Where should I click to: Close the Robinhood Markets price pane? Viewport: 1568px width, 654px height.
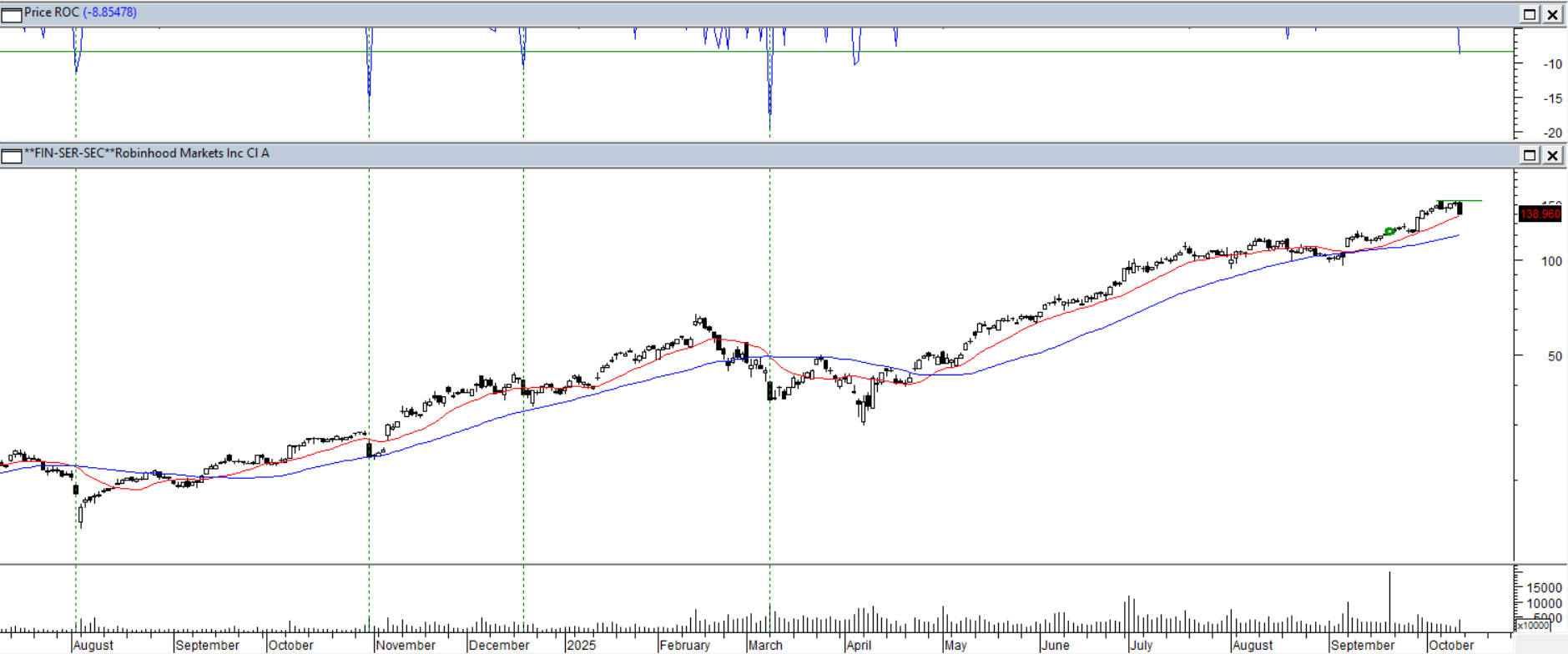[x=1552, y=155]
